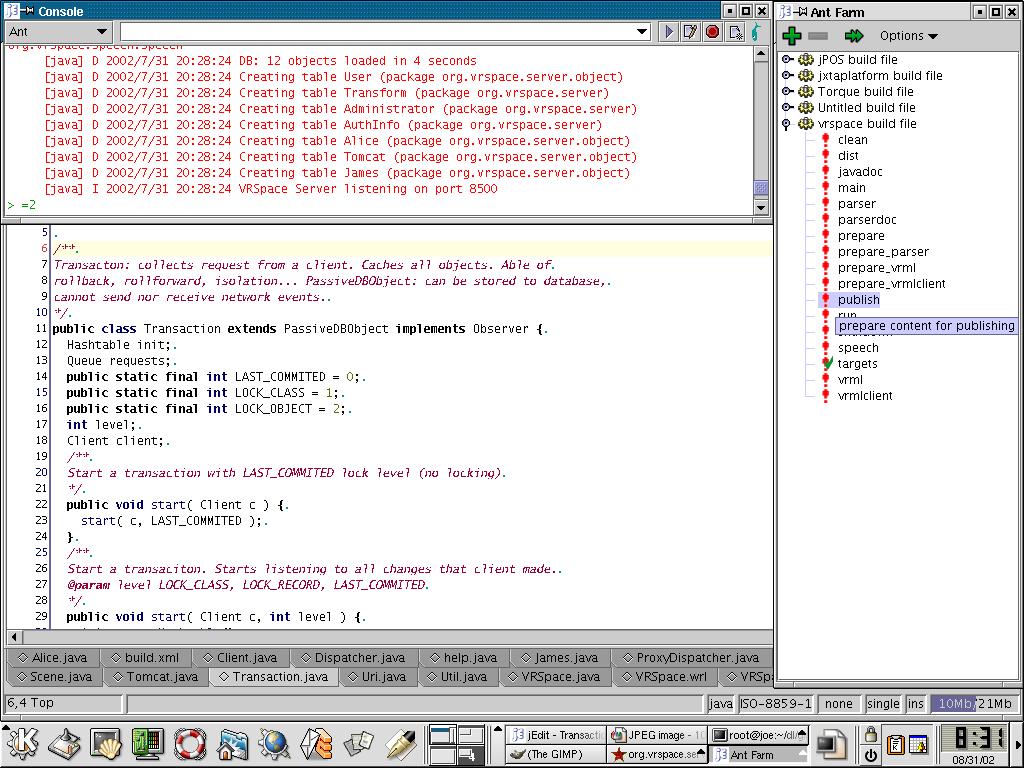Click the 10Mb/21Mb memory usage bar
The width and height of the screenshot is (1024, 768).
(x=975, y=704)
